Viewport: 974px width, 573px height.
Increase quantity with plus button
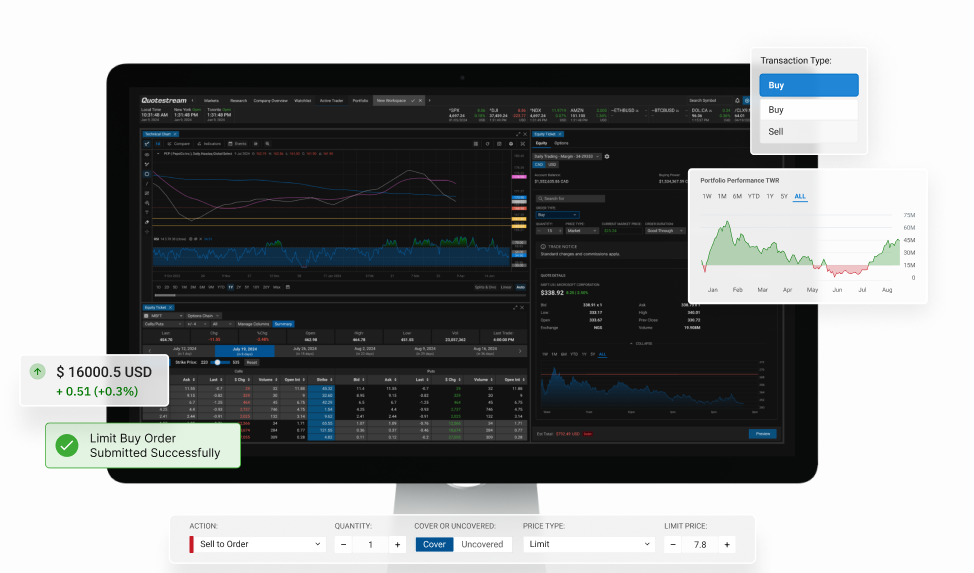coord(398,545)
